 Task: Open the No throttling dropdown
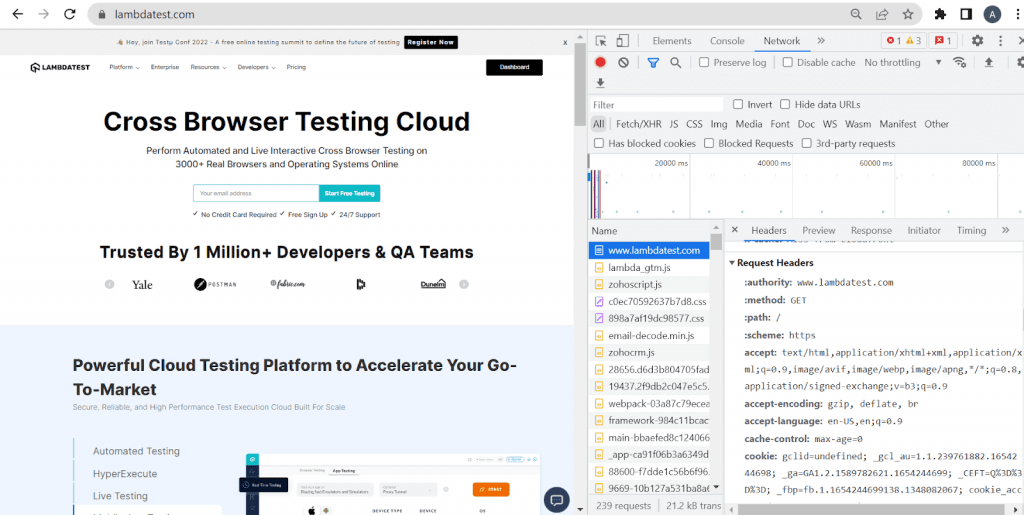tap(903, 62)
